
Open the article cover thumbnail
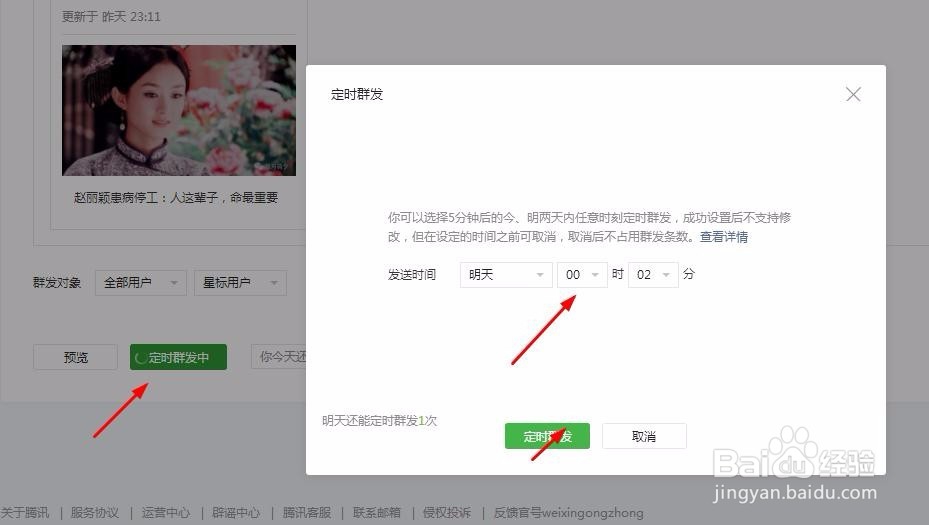[179, 110]
